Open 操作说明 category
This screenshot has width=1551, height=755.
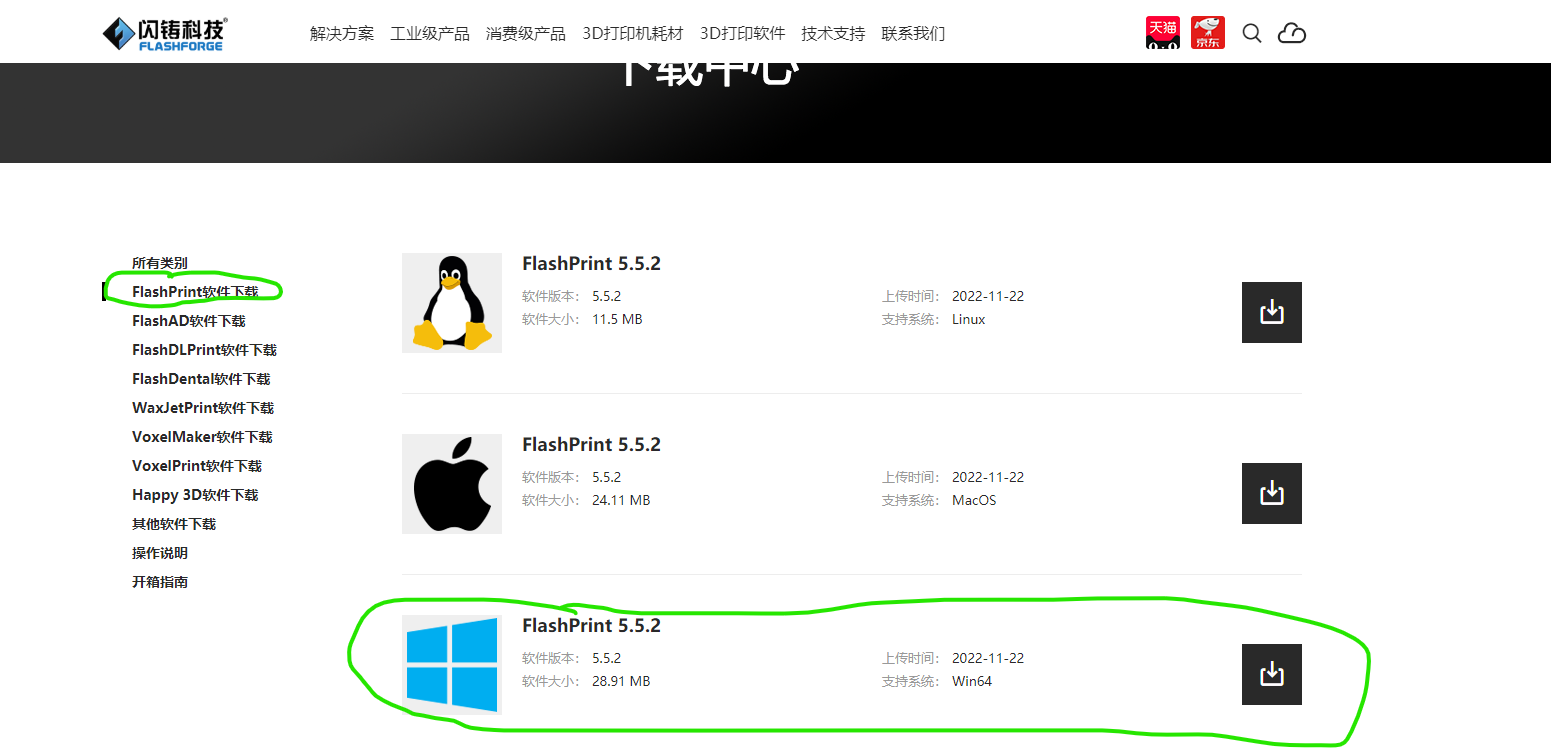tap(160, 553)
